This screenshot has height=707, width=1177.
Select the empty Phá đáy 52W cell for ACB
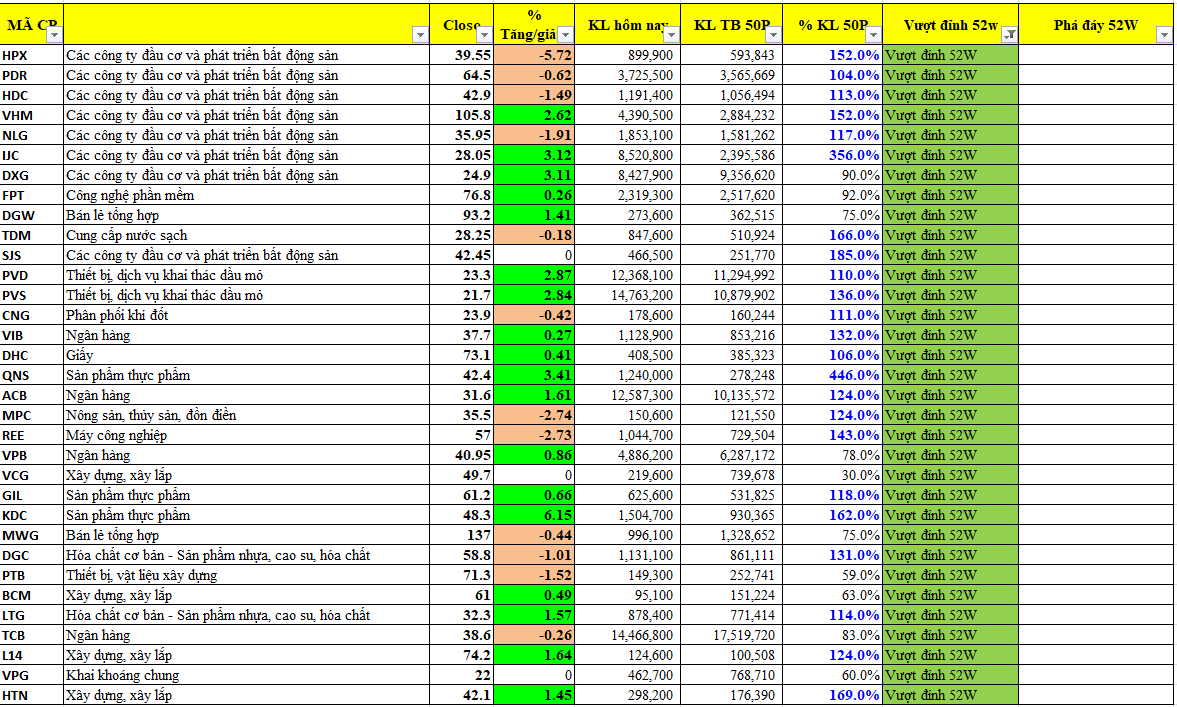(x=1096, y=395)
